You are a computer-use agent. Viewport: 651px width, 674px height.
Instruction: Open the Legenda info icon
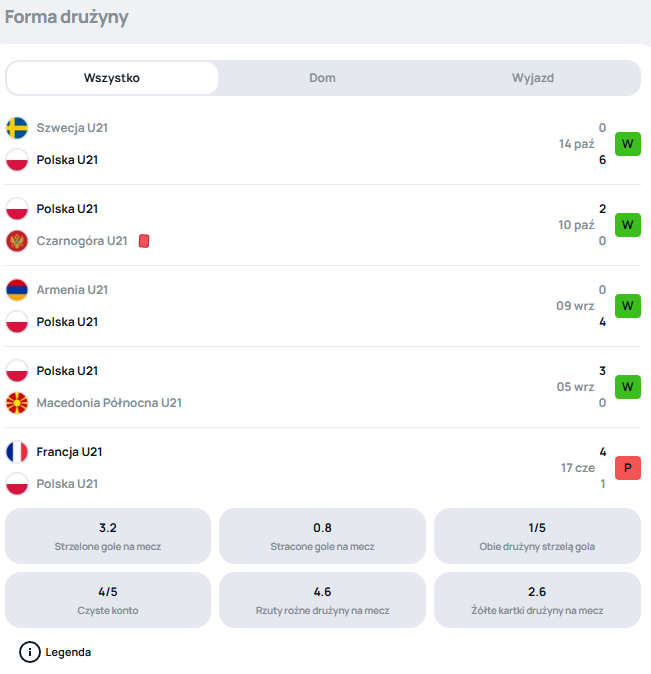pyautogui.click(x=30, y=652)
